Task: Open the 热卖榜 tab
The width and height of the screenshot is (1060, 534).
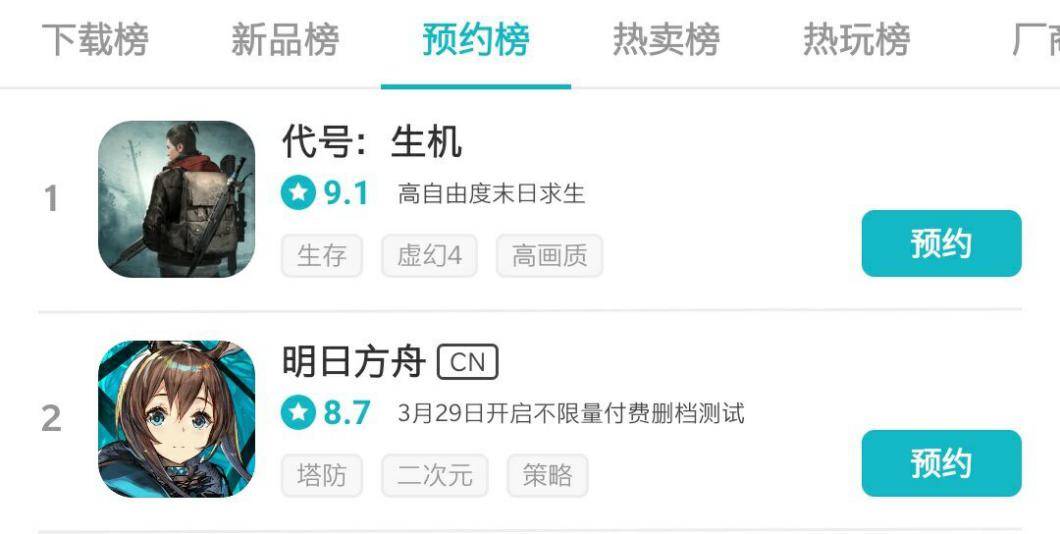Action: [x=666, y=39]
